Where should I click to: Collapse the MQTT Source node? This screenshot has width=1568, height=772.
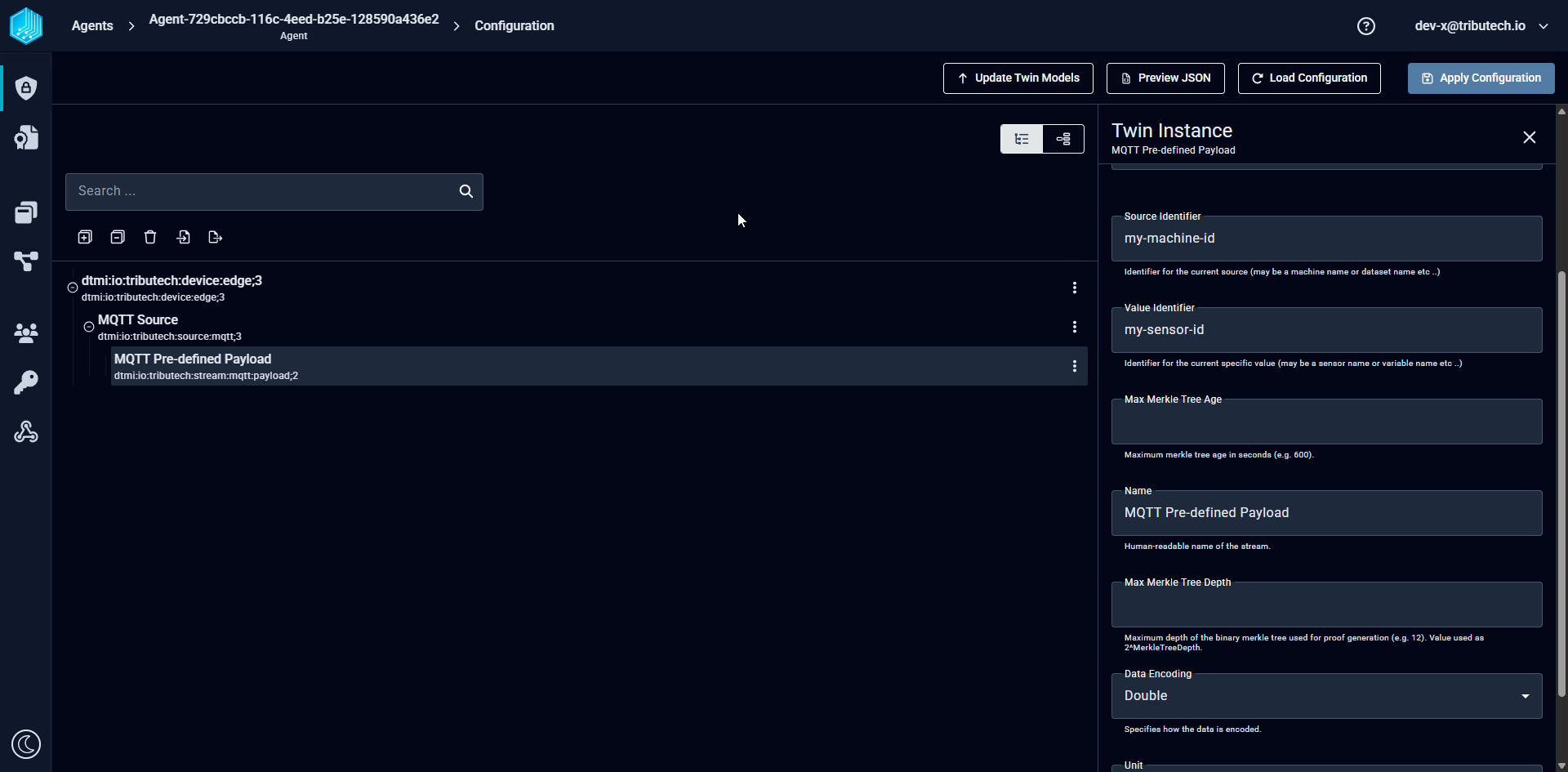click(x=89, y=327)
